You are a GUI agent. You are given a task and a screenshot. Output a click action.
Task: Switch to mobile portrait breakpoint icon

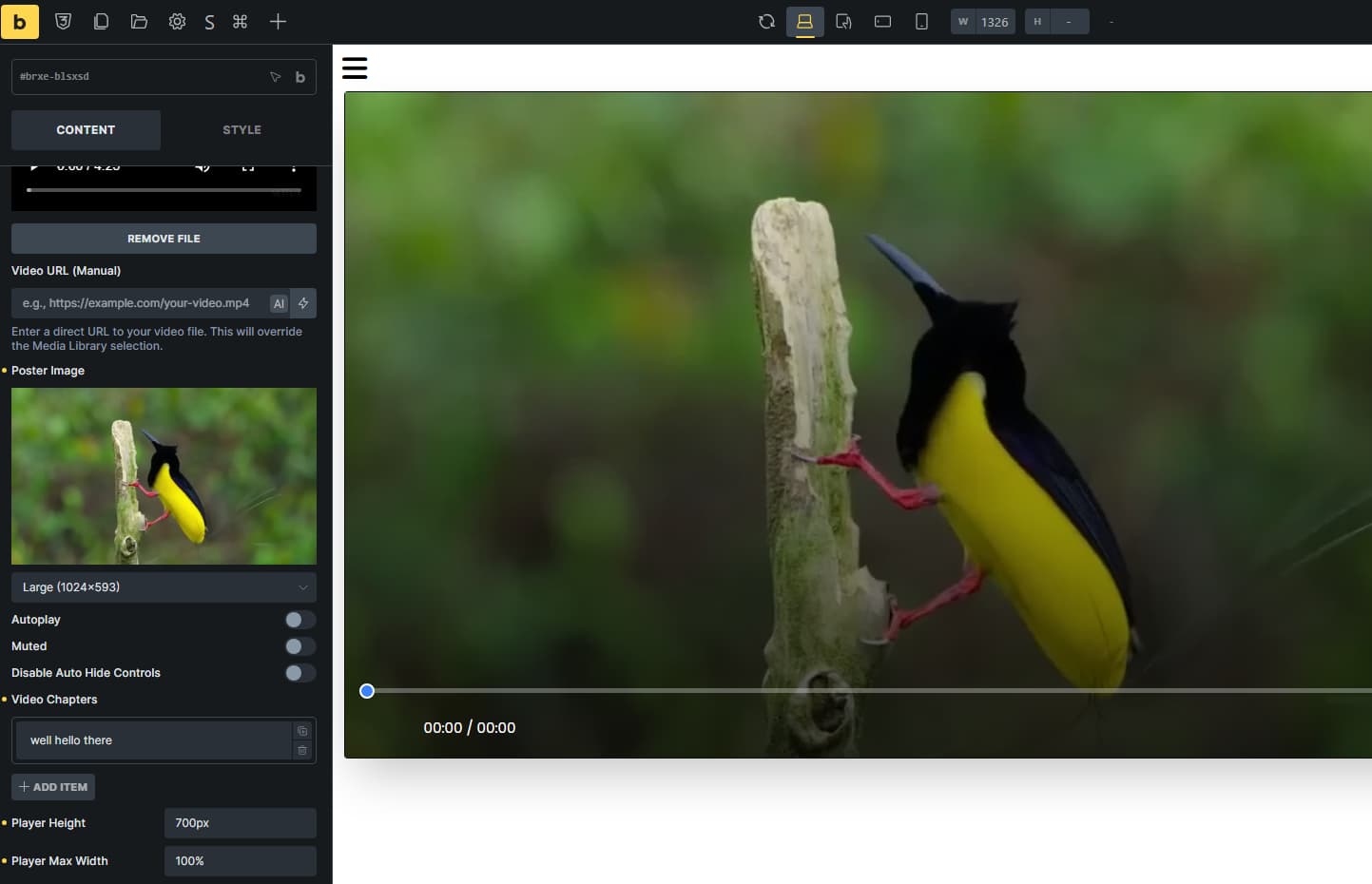tap(920, 21)
